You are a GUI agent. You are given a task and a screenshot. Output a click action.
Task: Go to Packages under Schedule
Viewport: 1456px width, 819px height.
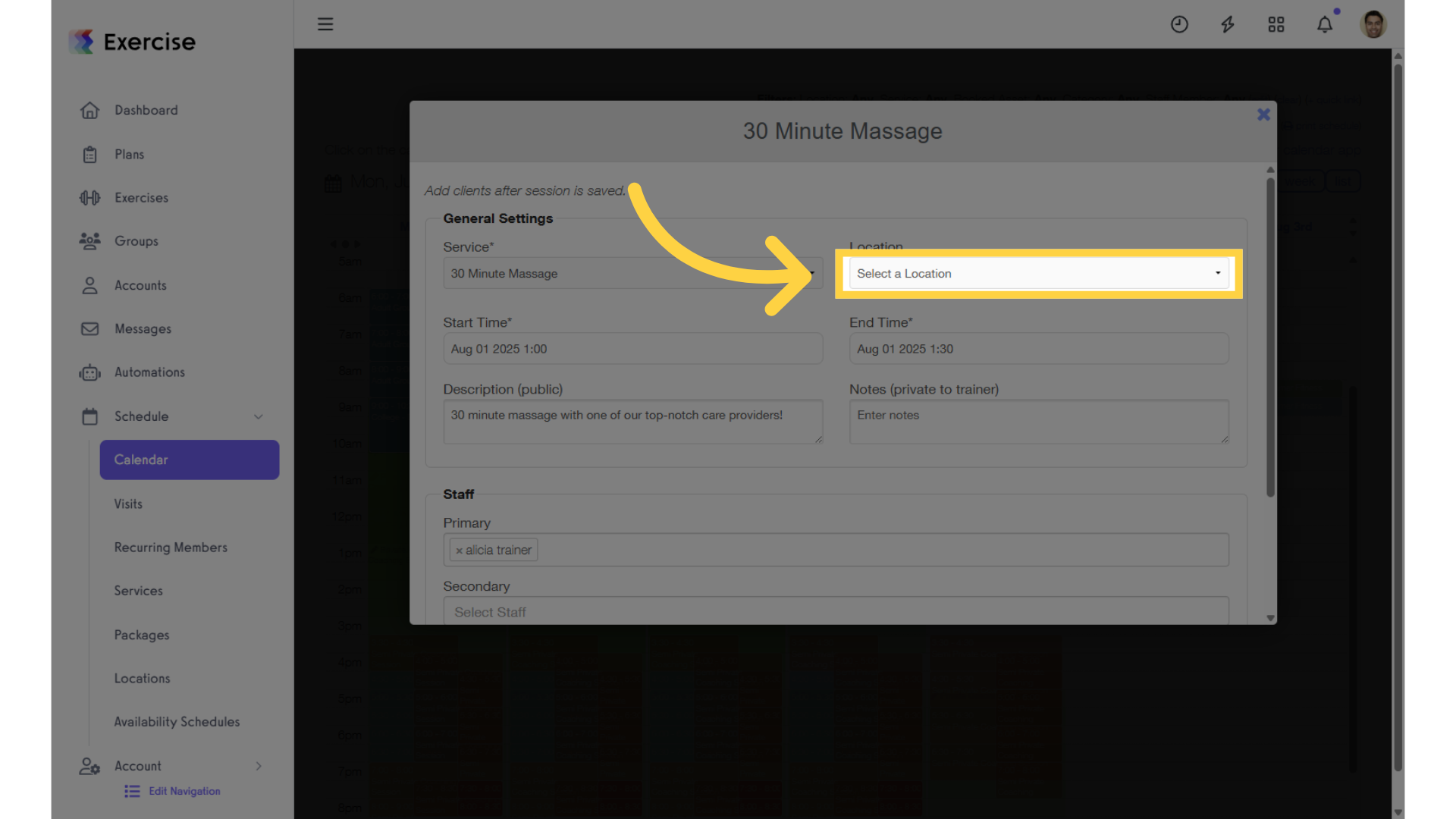pos(142,635)
